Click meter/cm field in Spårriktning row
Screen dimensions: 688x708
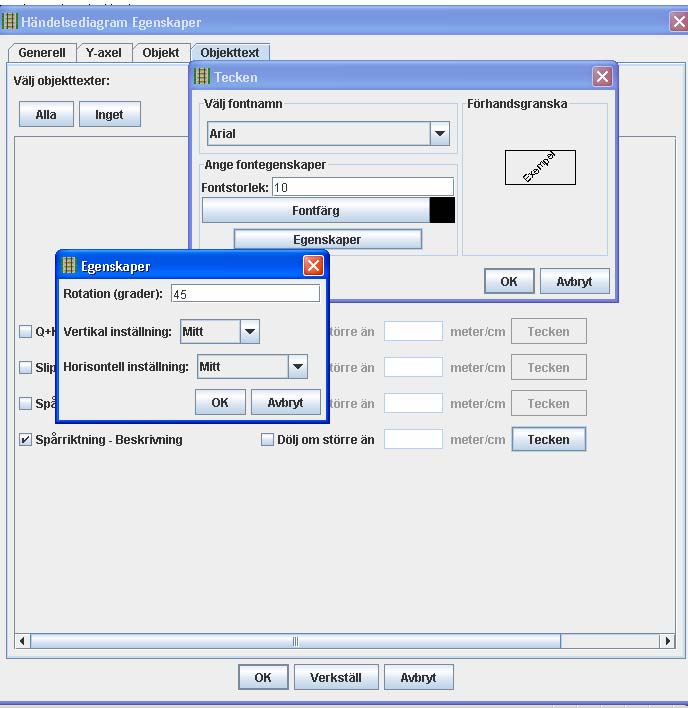[413, 439]
